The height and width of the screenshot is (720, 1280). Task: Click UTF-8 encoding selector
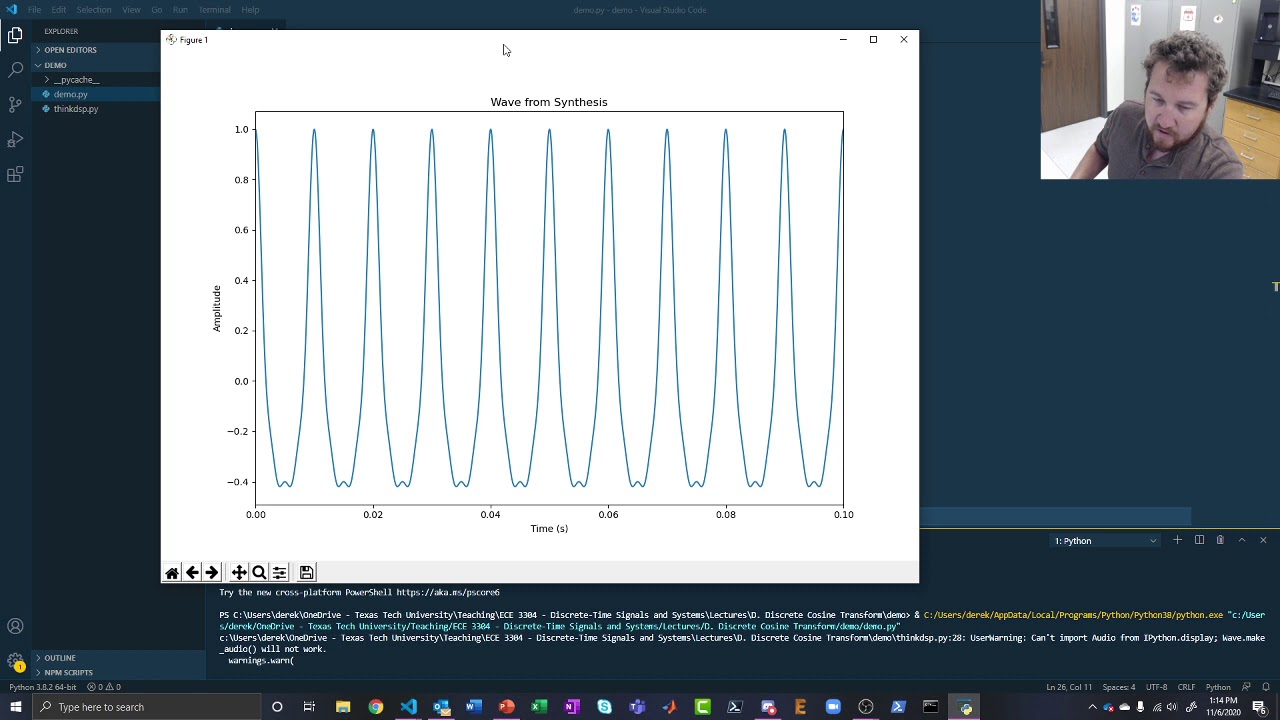1156,687
